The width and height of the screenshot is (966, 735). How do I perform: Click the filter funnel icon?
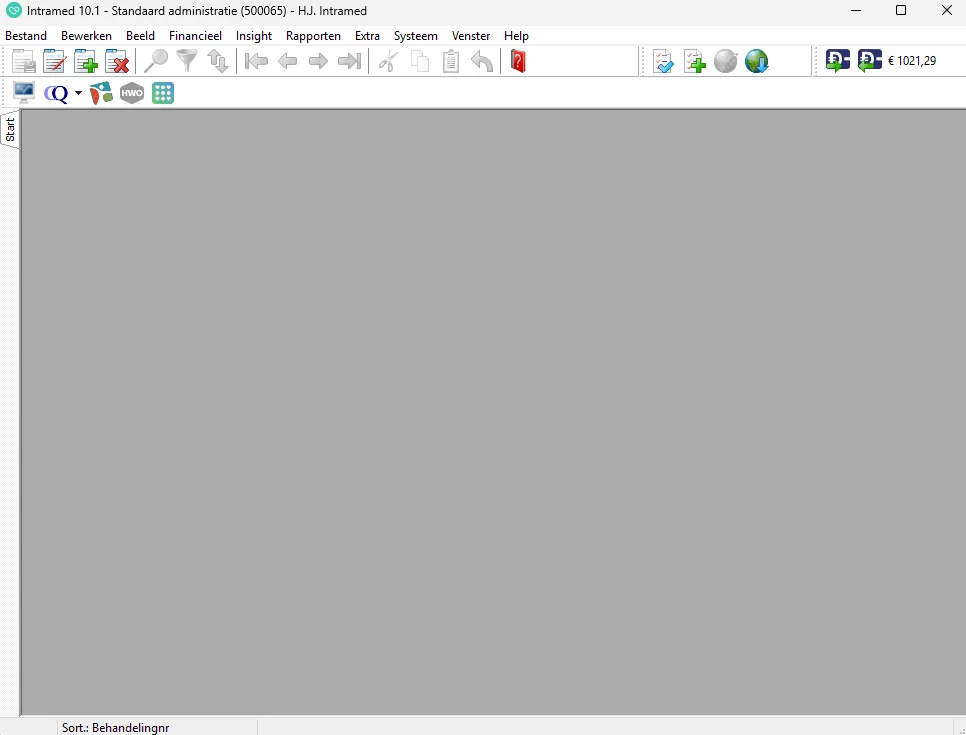pyautogui.click(x=187, y=62)
